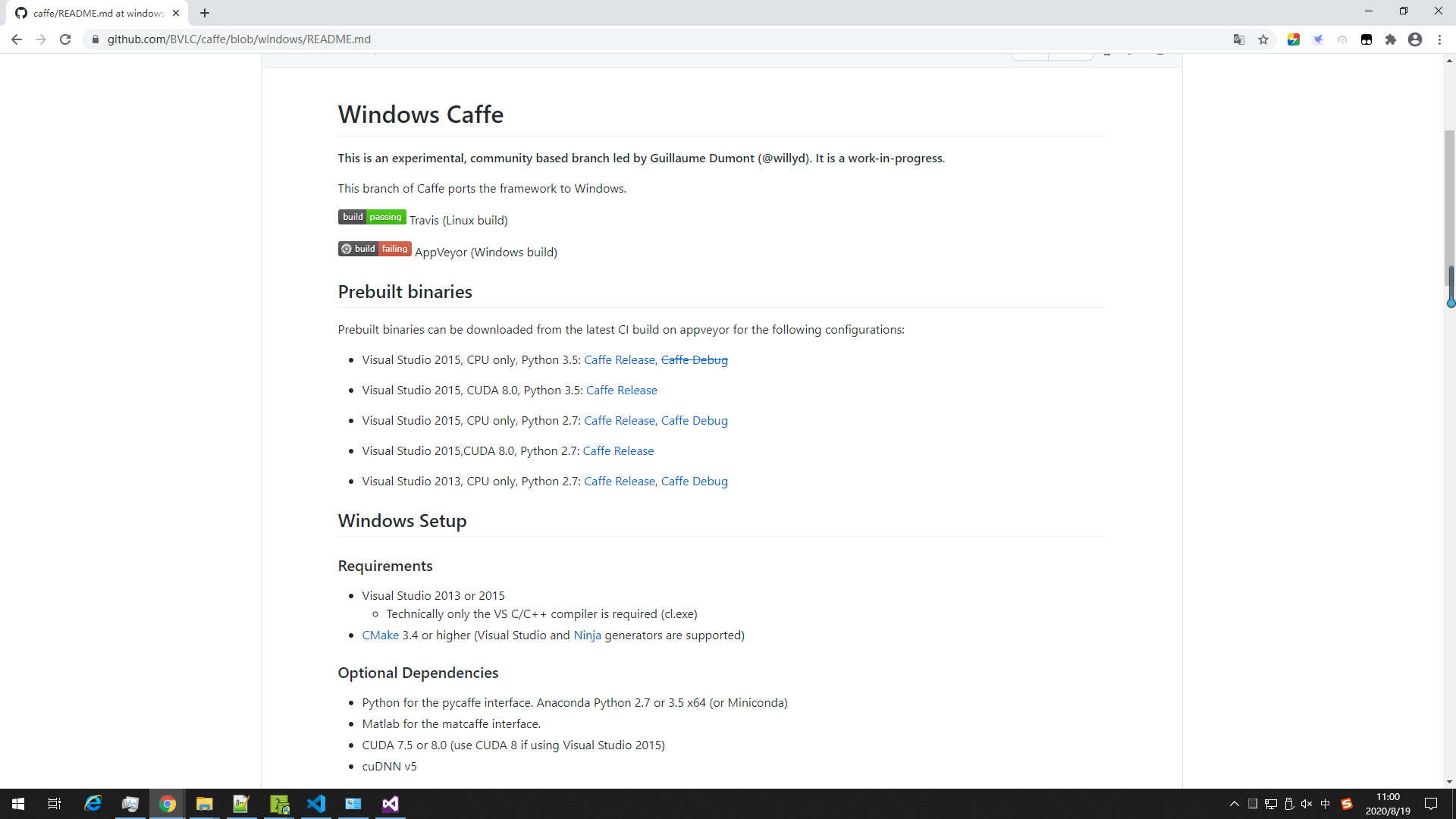This screenshot has width=1456, height=819.
Task: Open the speedometer gauge extension
Action: click(1342, 39)
